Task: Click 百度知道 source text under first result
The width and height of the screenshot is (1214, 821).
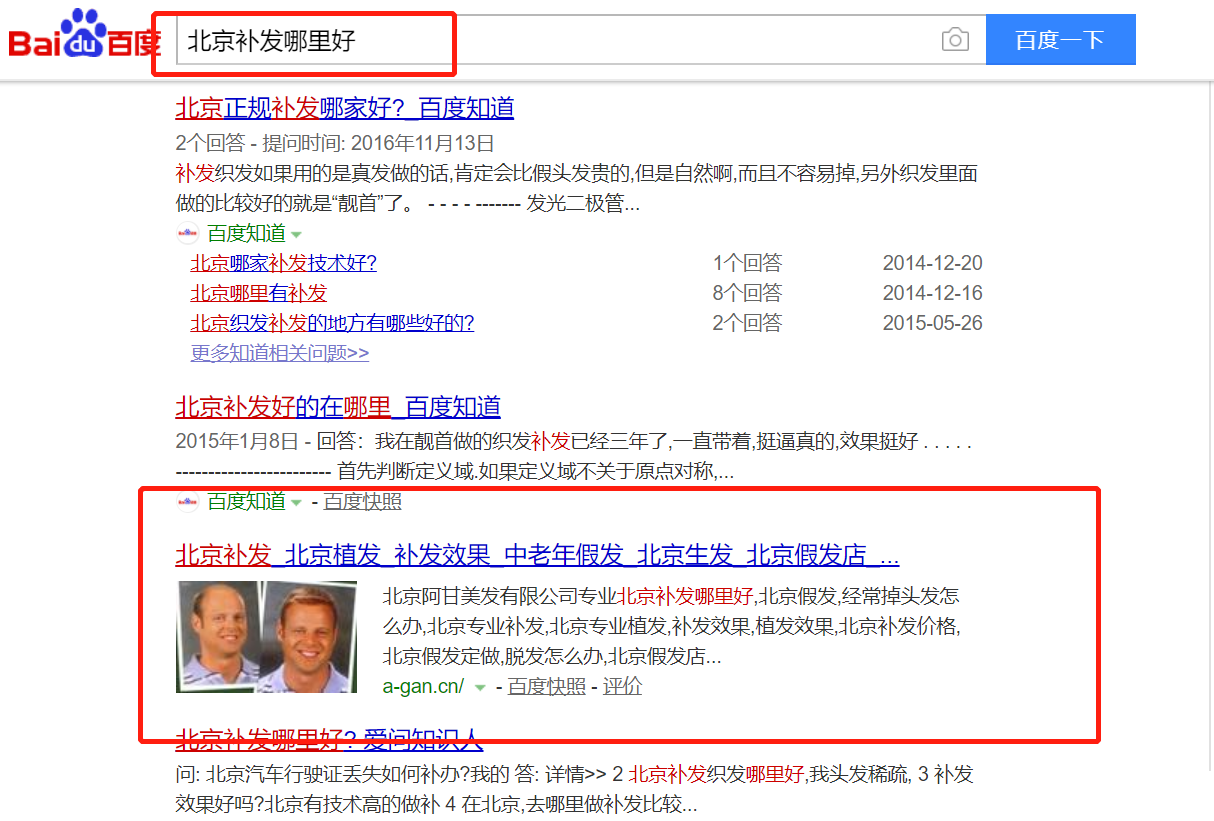Action: coord(246,234)
